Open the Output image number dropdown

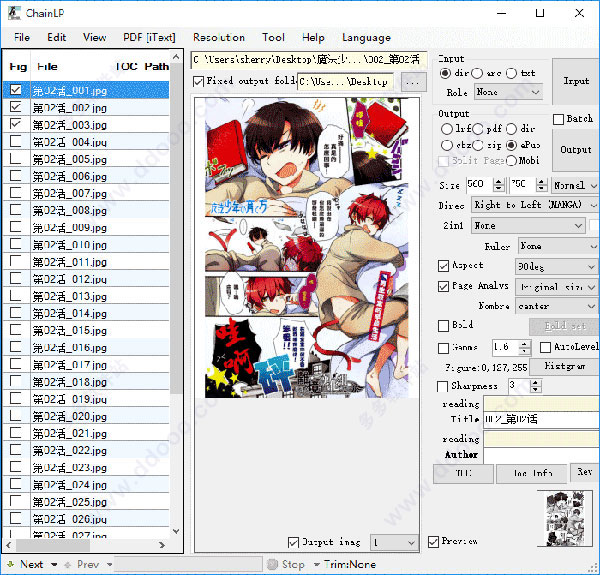(x=393, y=542)
